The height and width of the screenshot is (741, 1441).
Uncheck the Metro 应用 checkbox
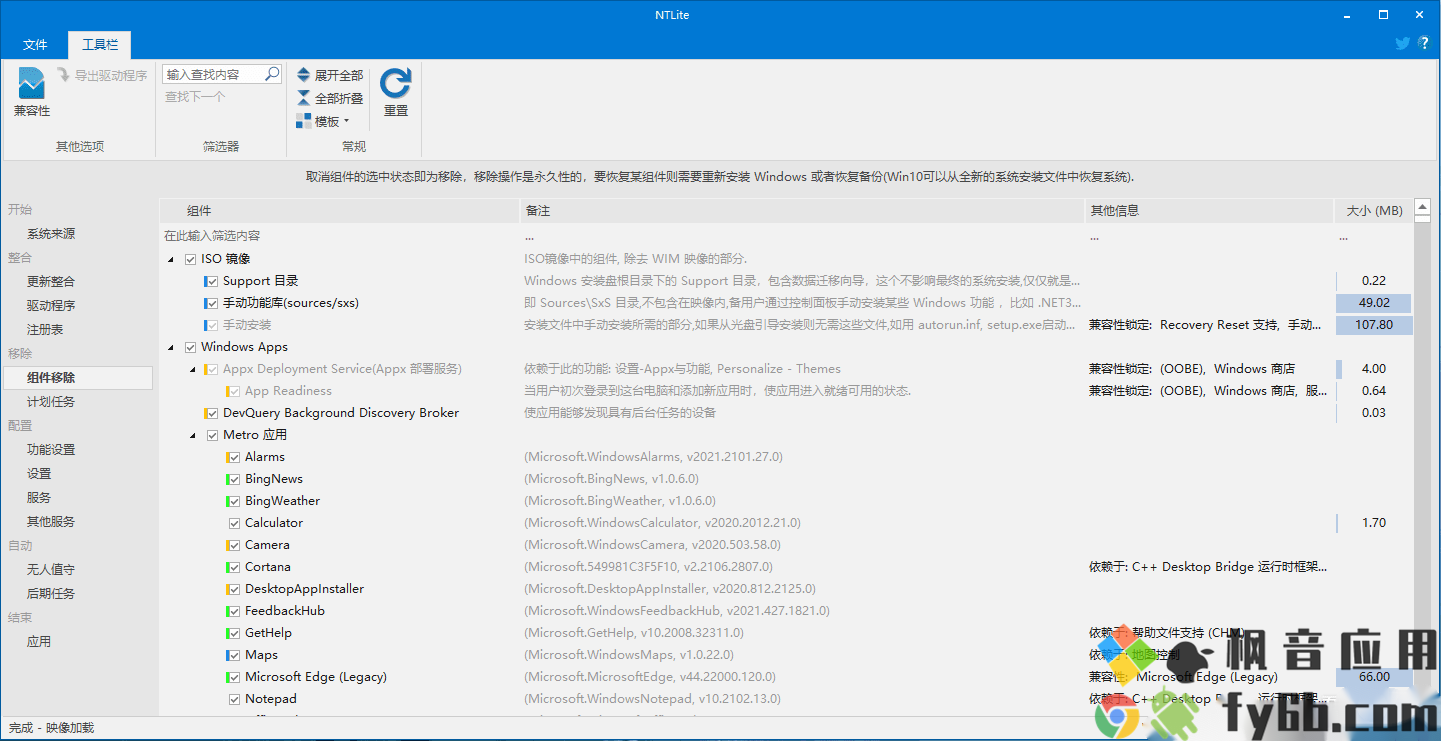coord(212,435)
